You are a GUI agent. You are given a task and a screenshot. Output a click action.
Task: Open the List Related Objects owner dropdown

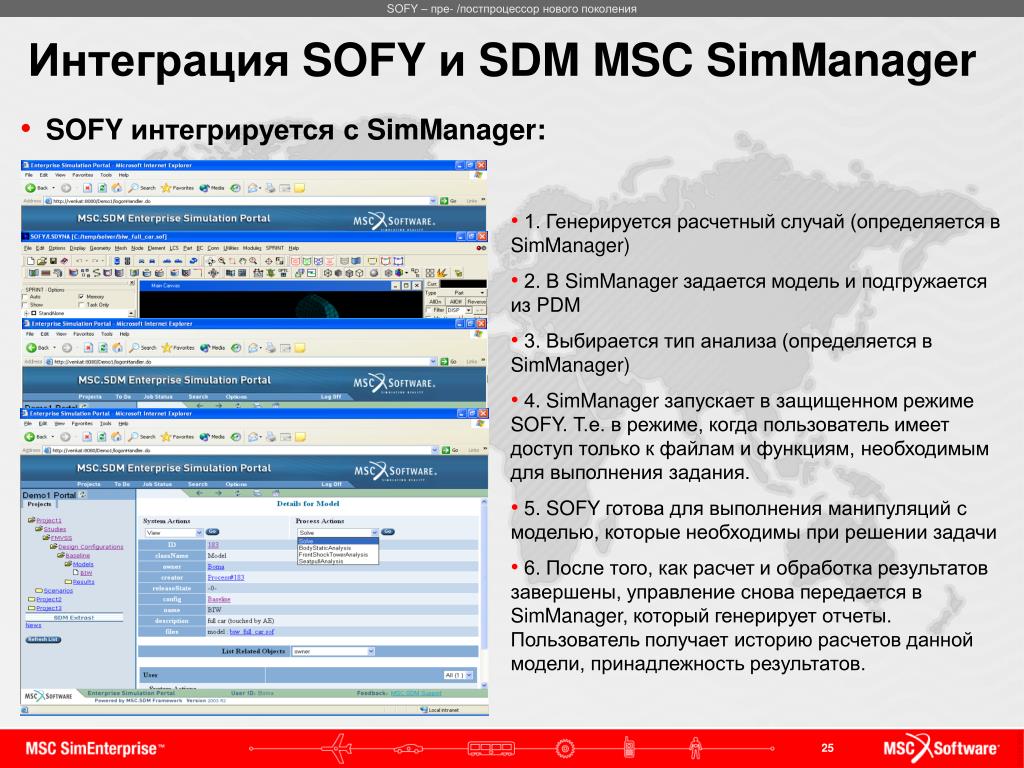333,651
